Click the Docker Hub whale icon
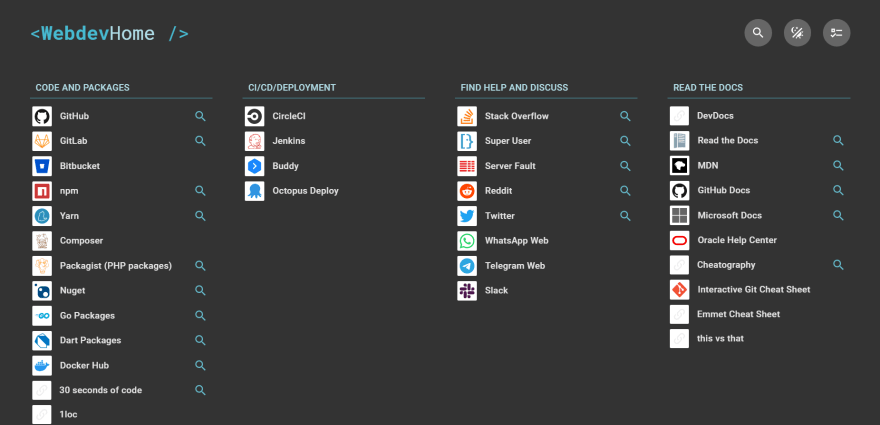This screenshot has width=880, height=425. (42, 365)
